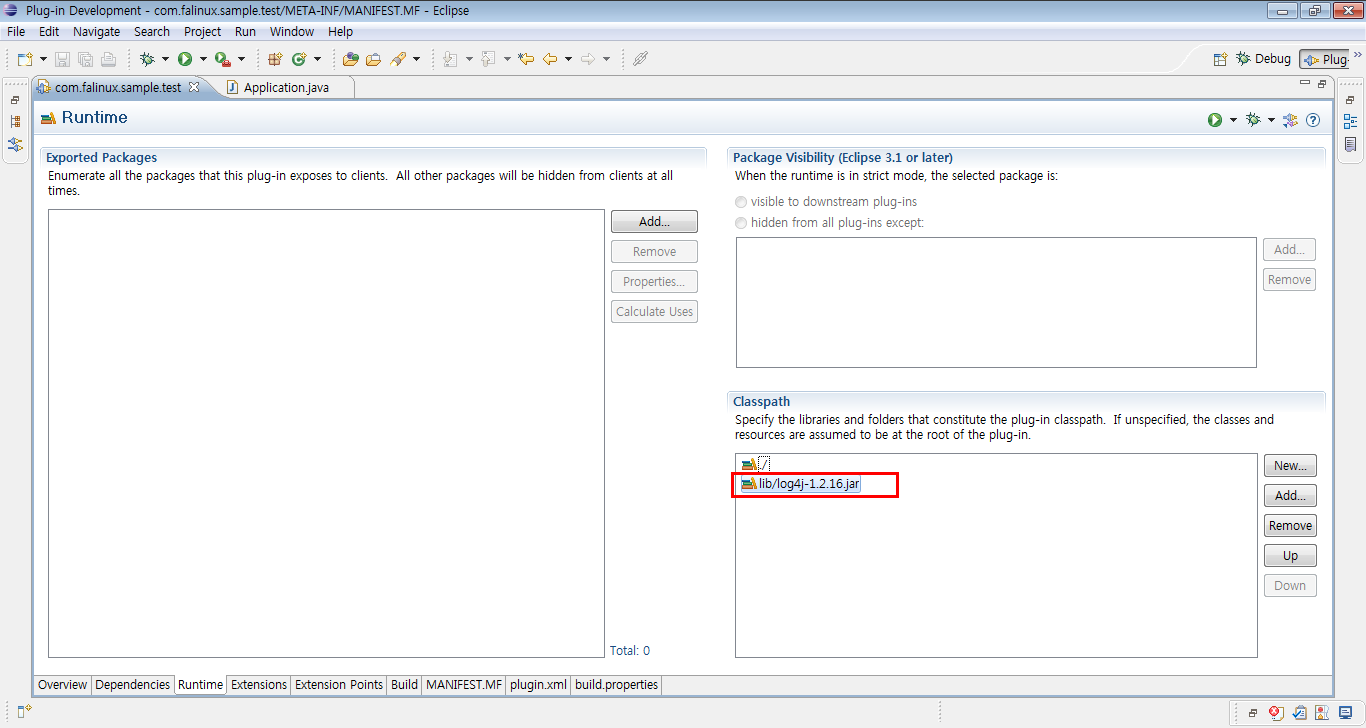Switch to the Debug perspective

click(x=1264, y=59)
